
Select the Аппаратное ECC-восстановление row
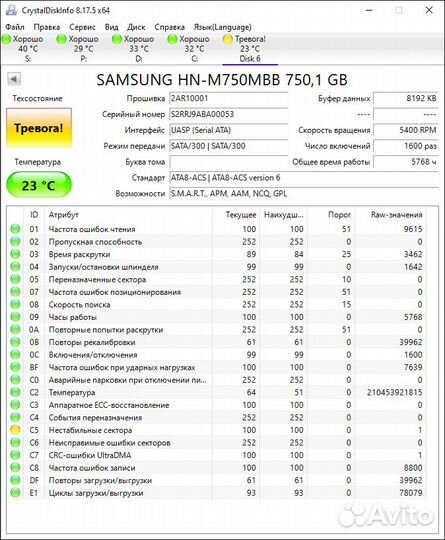coord(217,405)
